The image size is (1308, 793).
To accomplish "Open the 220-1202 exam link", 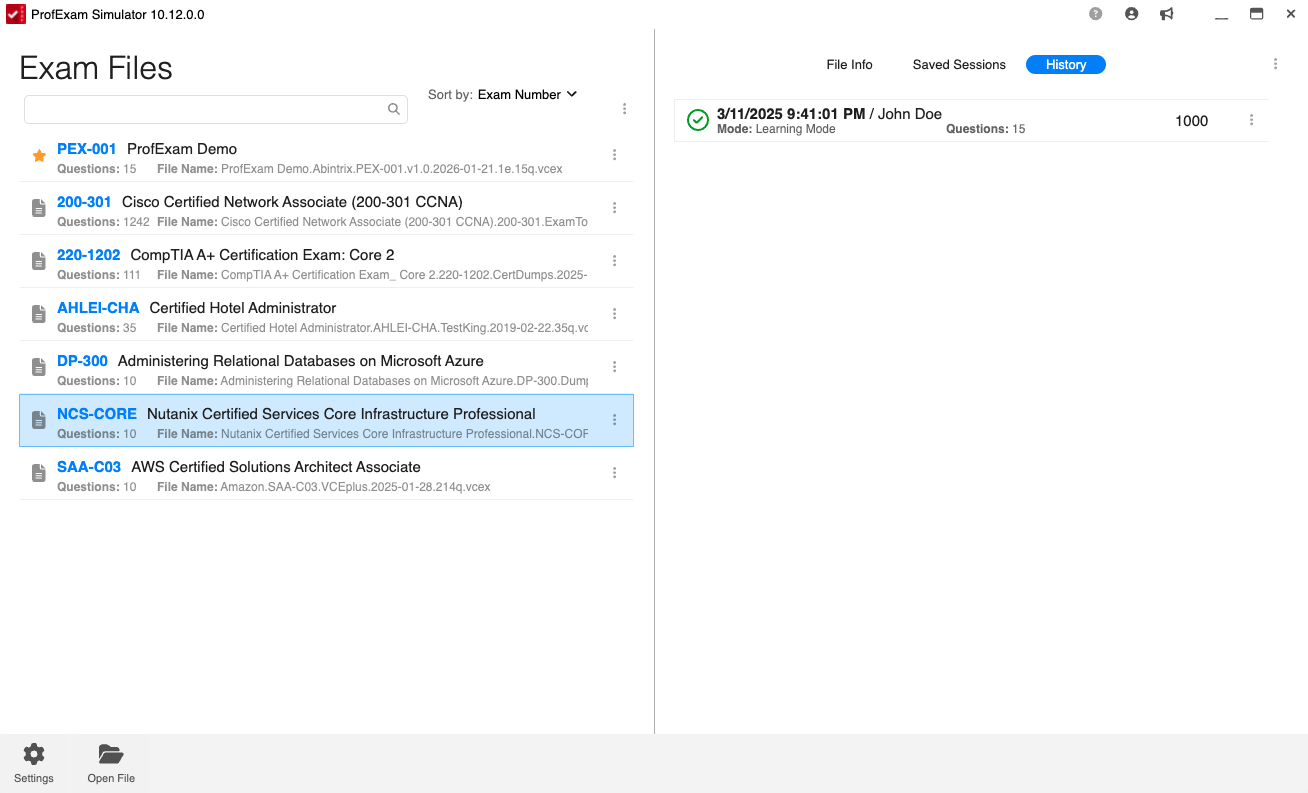I will click(88, 255).
